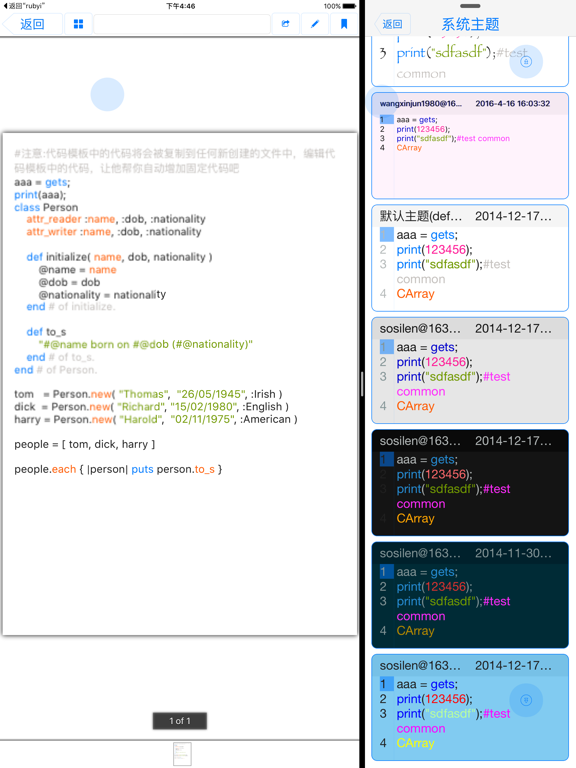
Task: Choose the black sosilen theme card
Action: tap(470, 482)
